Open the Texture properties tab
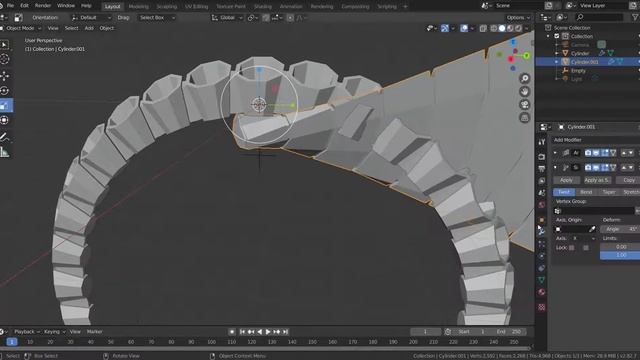Screen dimensions: 640x360 [542, 307]
